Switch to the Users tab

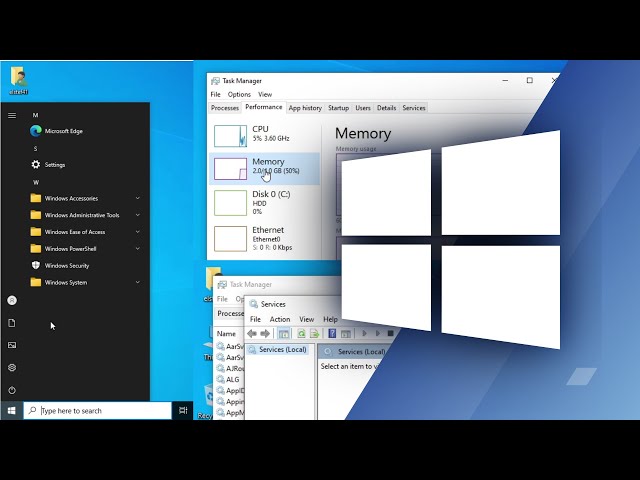pyautogui.click(x=362, y=108)
